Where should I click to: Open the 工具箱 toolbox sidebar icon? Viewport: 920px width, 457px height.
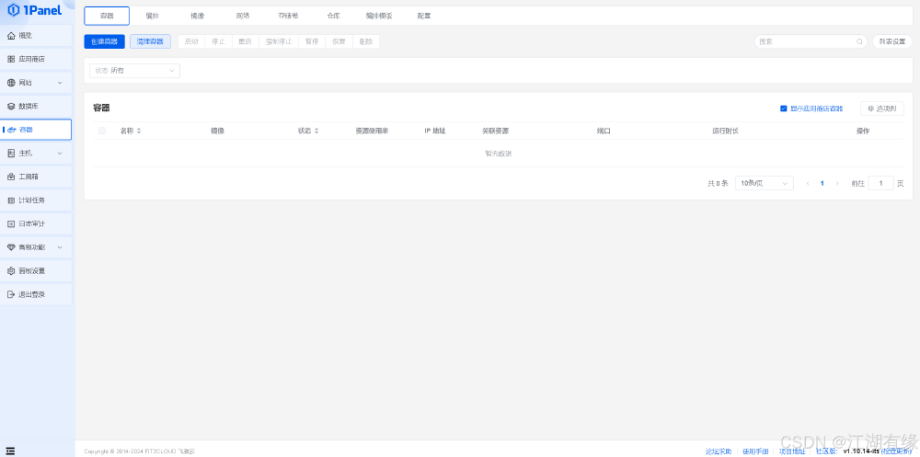coord(11,177)
